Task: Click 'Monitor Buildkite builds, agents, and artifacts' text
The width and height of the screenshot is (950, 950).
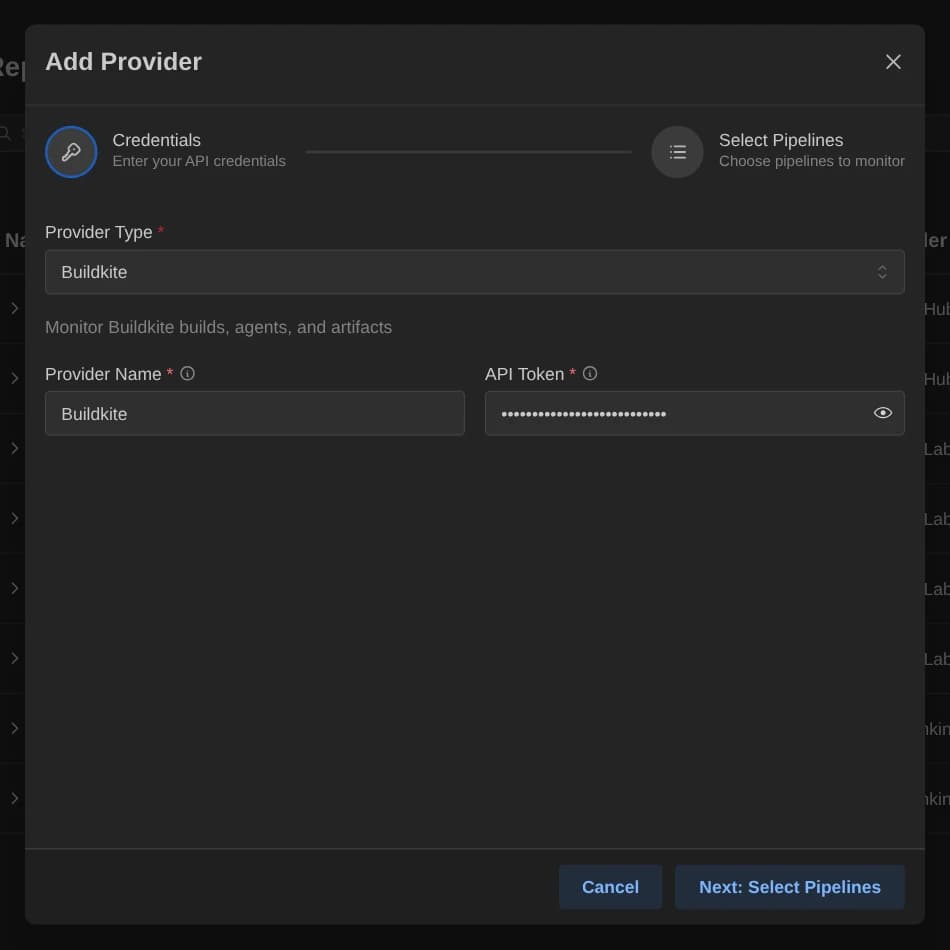Action: click(x=218, y=327)
